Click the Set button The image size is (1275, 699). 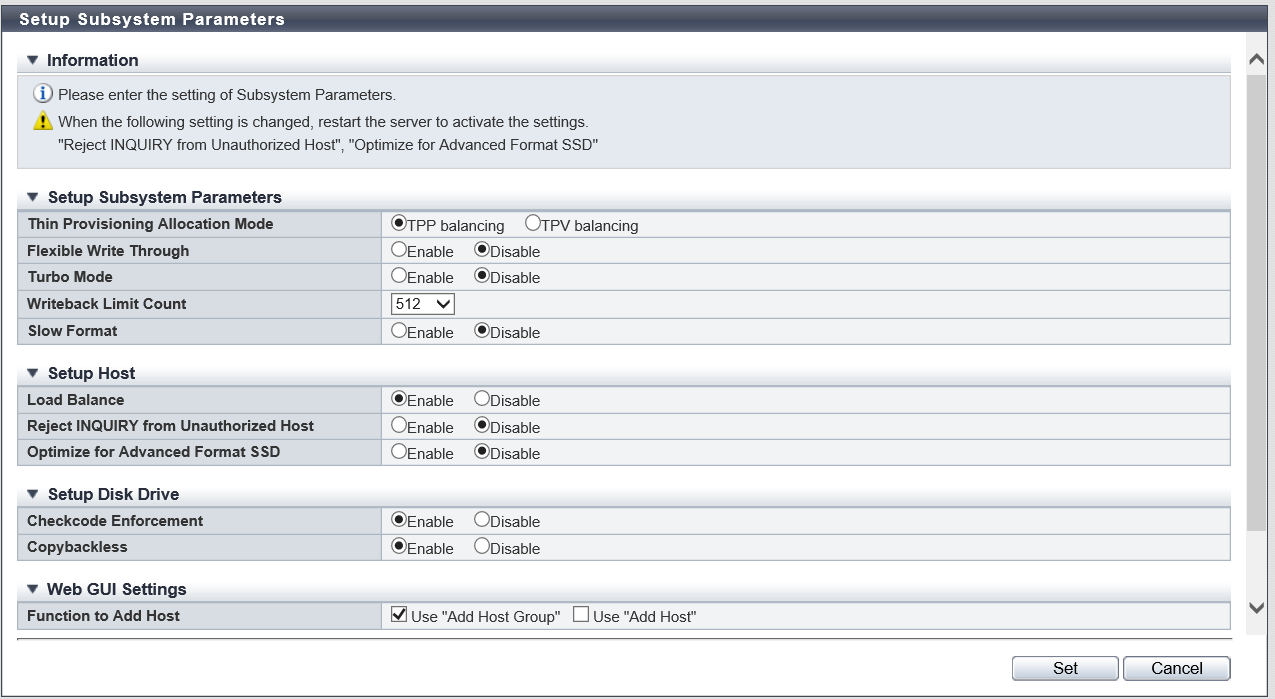pyautogui.click(x=1065, y=668)
